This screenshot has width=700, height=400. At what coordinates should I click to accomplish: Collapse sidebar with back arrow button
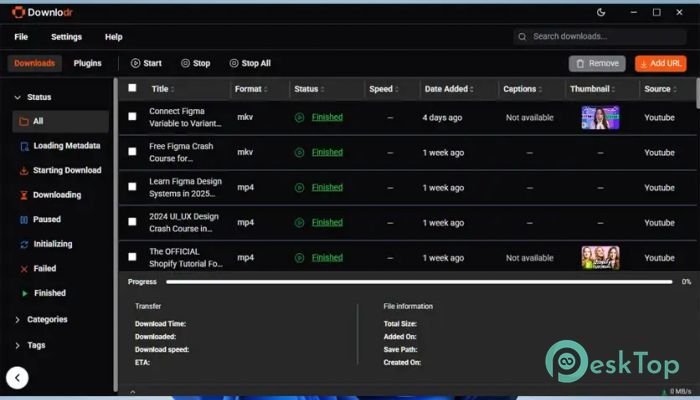pos(17,378)
